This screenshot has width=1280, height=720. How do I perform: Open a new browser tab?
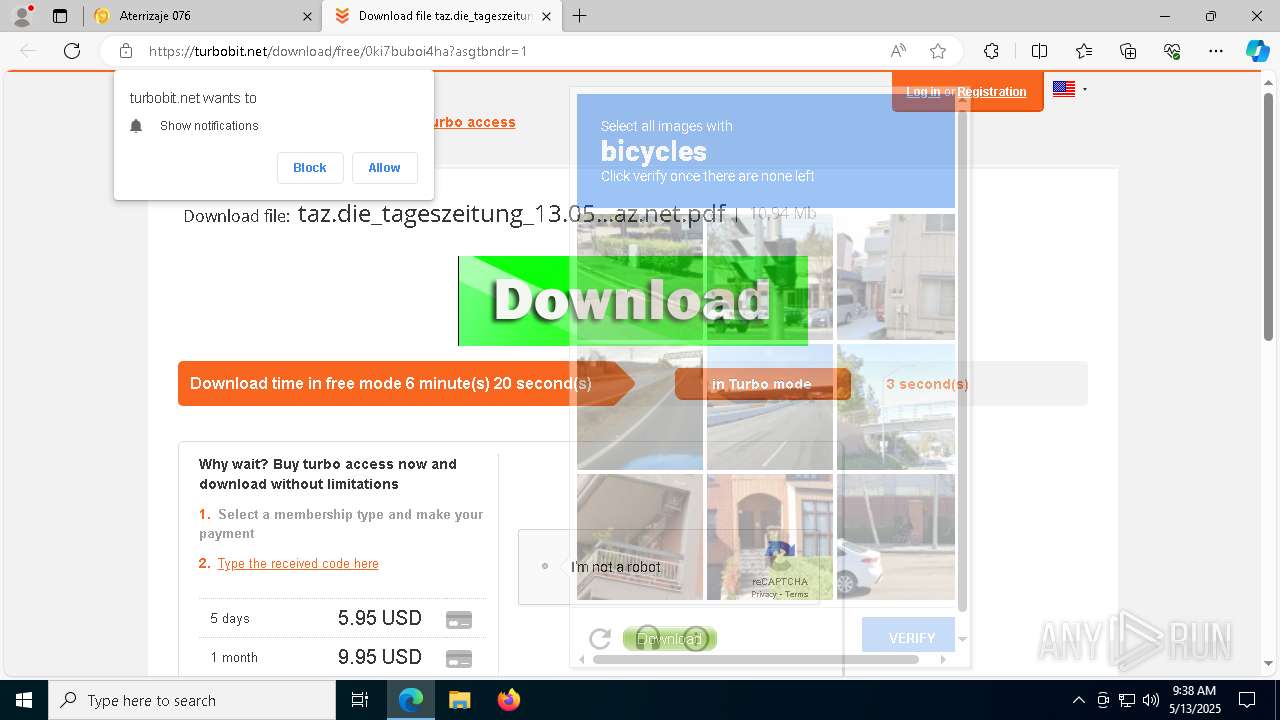[579, 16]
